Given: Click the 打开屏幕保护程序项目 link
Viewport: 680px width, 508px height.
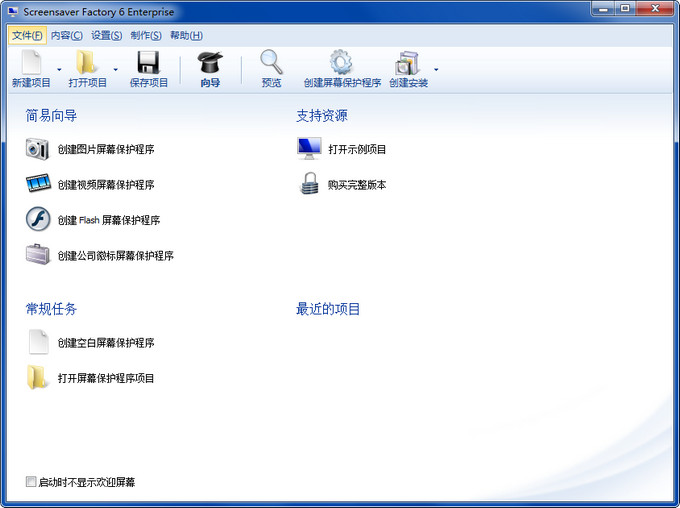Looking at the screenshot, I should coord(106,378).
